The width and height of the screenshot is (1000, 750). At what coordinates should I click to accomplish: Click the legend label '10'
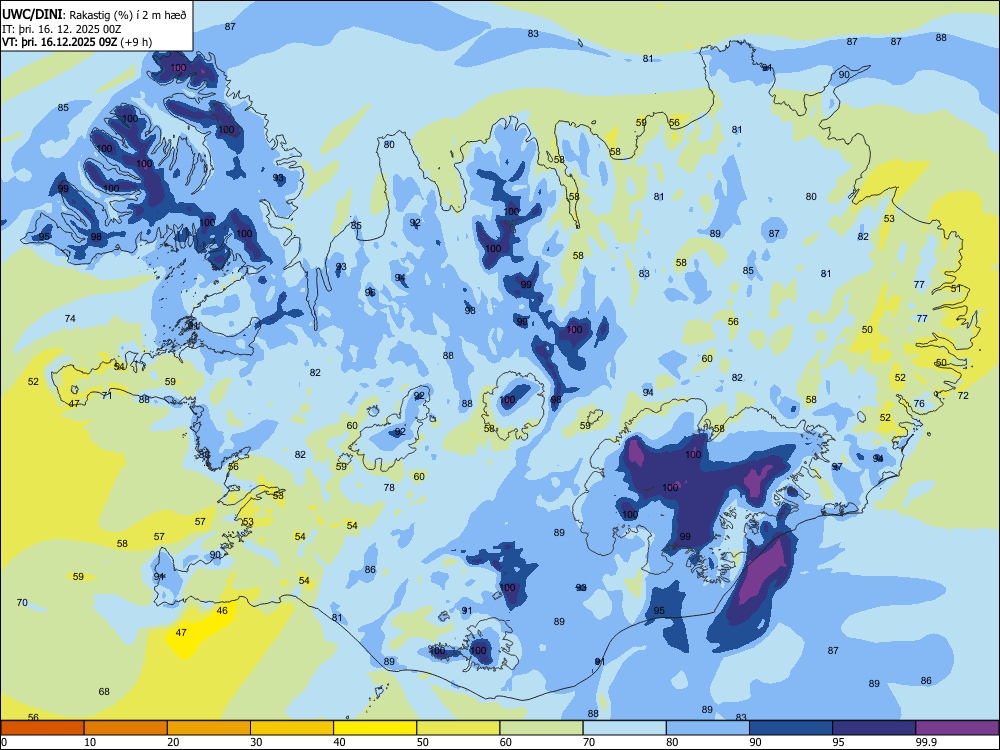pyautogui.click(x=90, y=742)
